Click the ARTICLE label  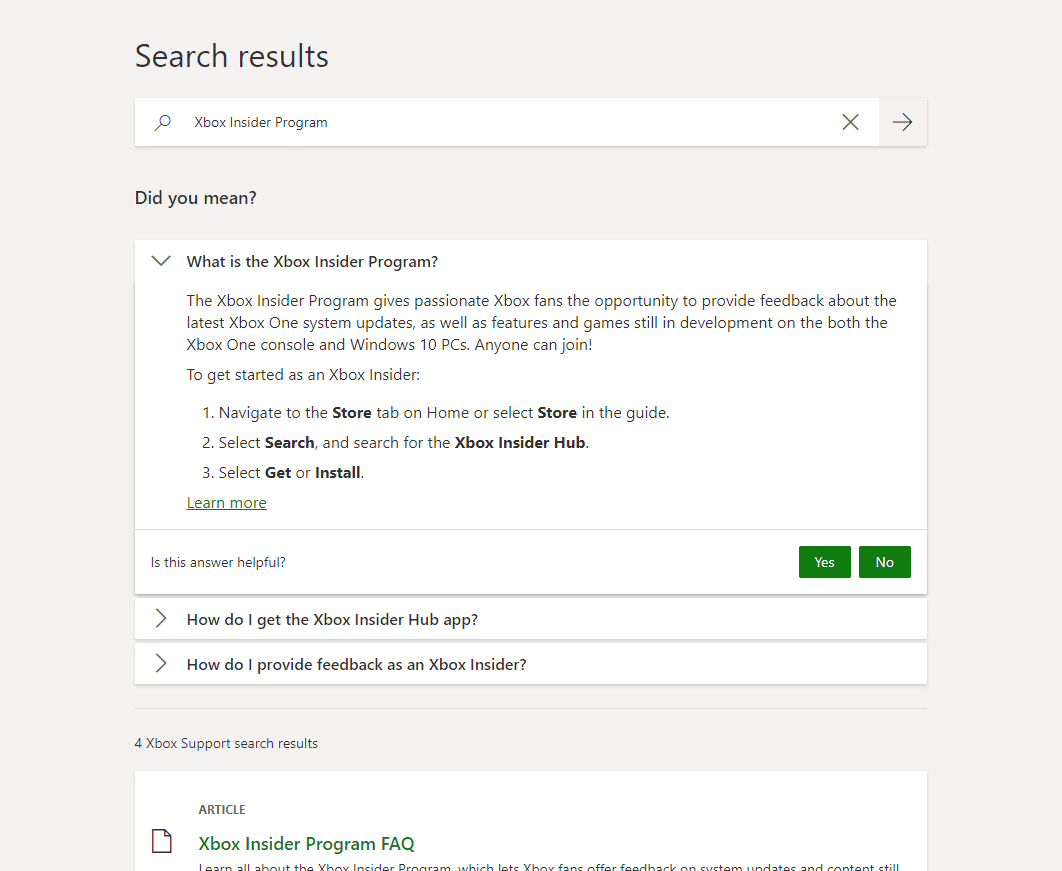pyautogui.click(x=222, y=809)
